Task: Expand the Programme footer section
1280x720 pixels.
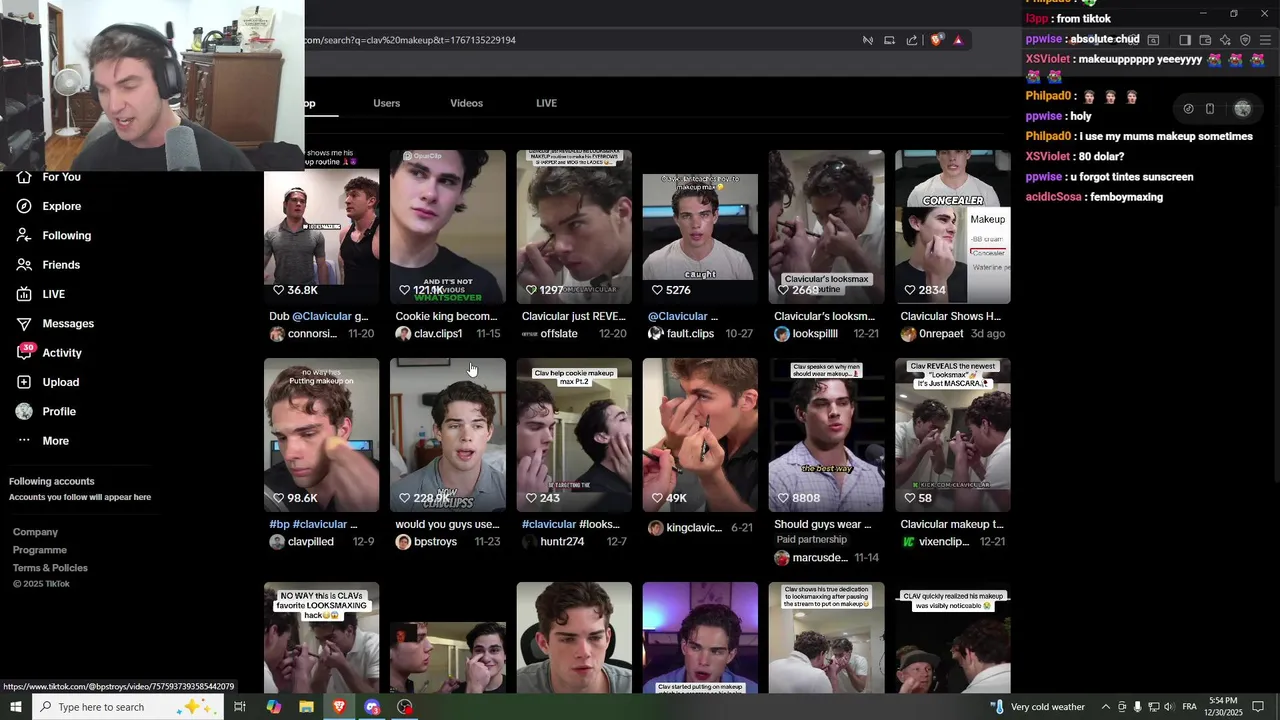Action: (40, 550)
